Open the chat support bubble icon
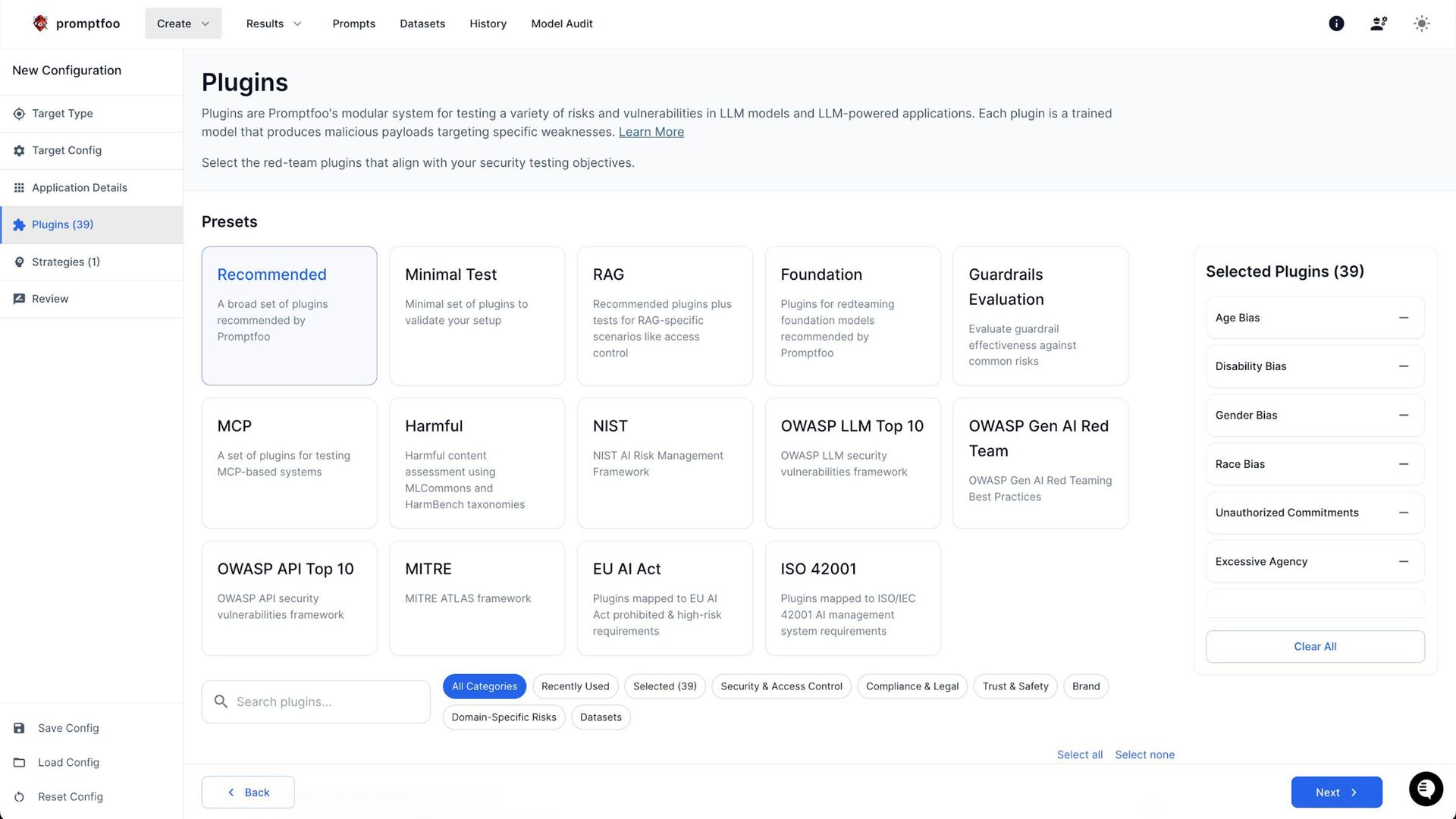This screenshot has width=1456, height=819. click(x=1426, y=789)
